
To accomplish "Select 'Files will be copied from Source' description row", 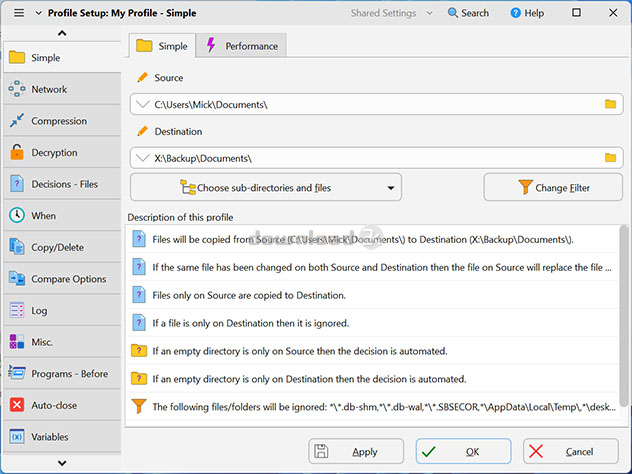I will (372, 239).
